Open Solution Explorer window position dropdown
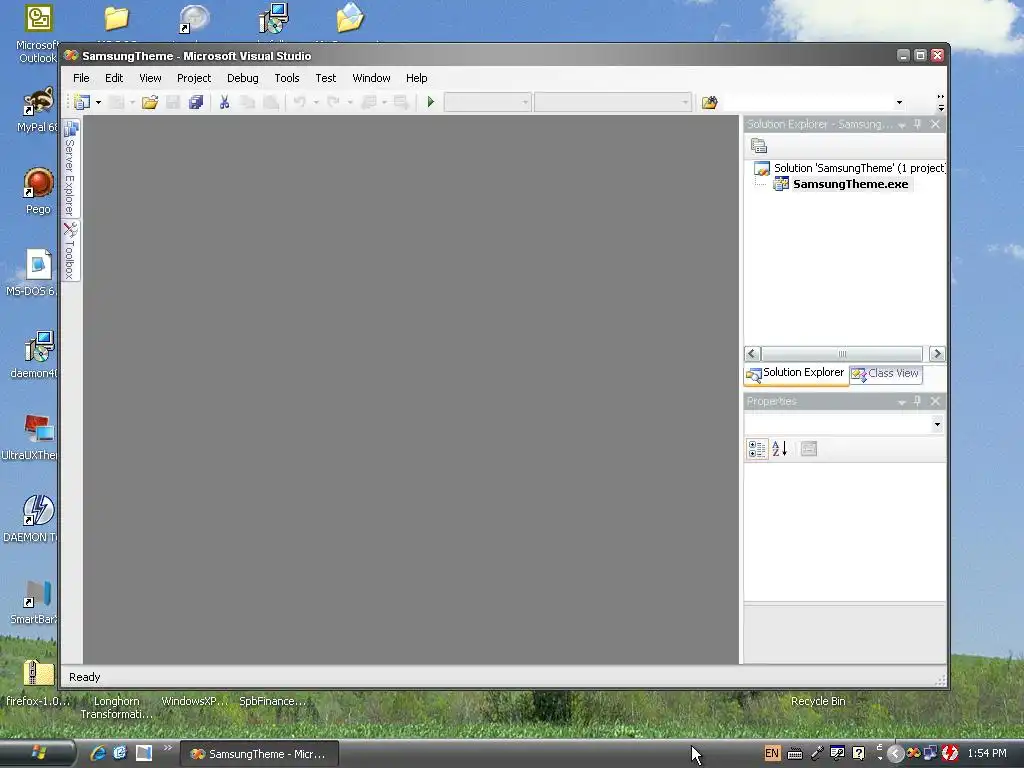The height and width of the screenshot is (768, 1024). [902, 125]
